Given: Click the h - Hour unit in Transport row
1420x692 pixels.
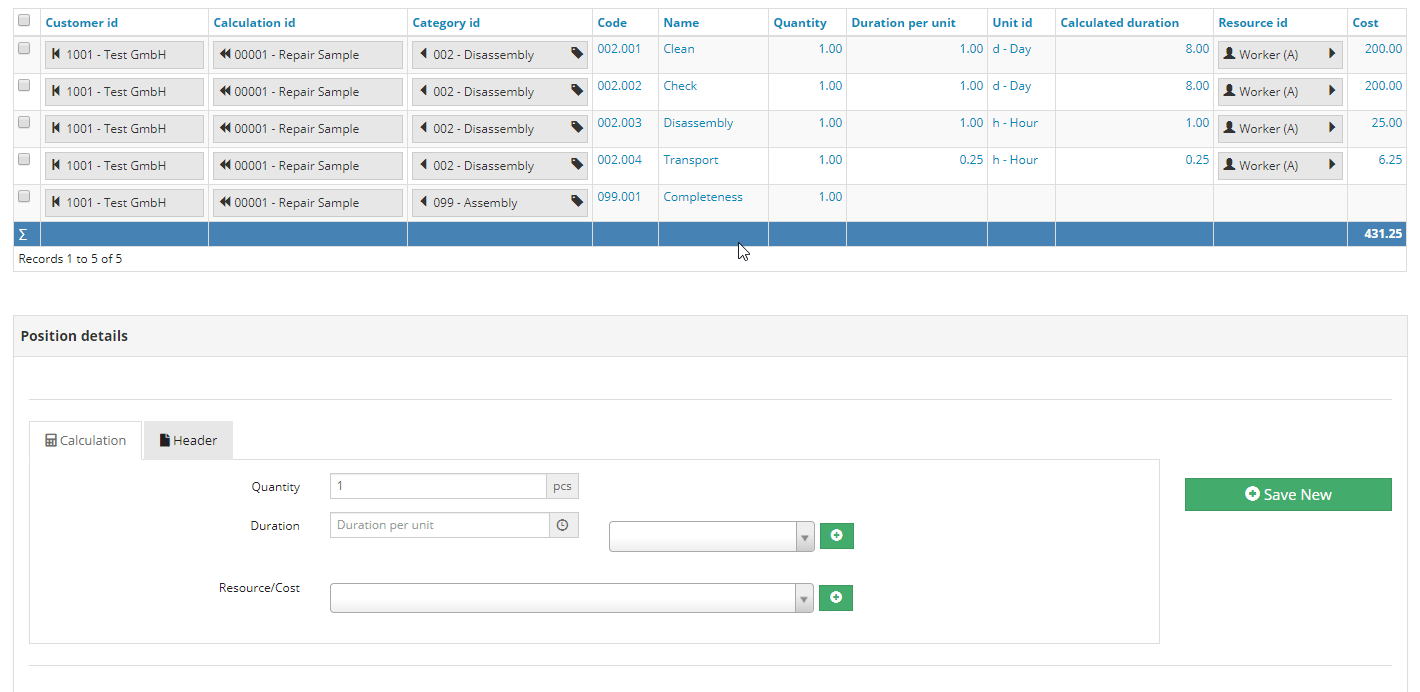Looking at the screenshot, I should [1015, 160].
